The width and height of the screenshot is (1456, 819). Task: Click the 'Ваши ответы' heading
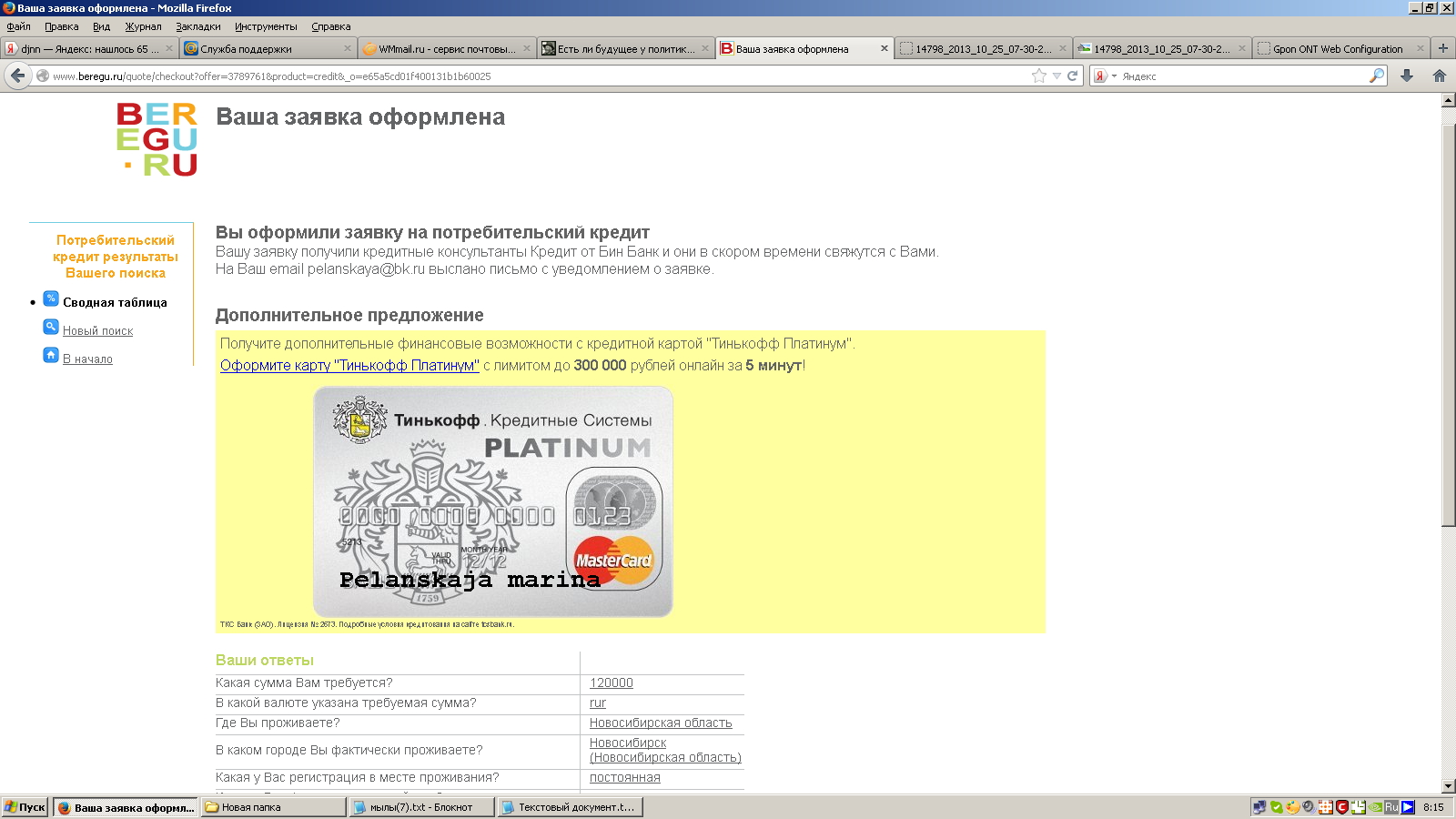tap(265, 660)
